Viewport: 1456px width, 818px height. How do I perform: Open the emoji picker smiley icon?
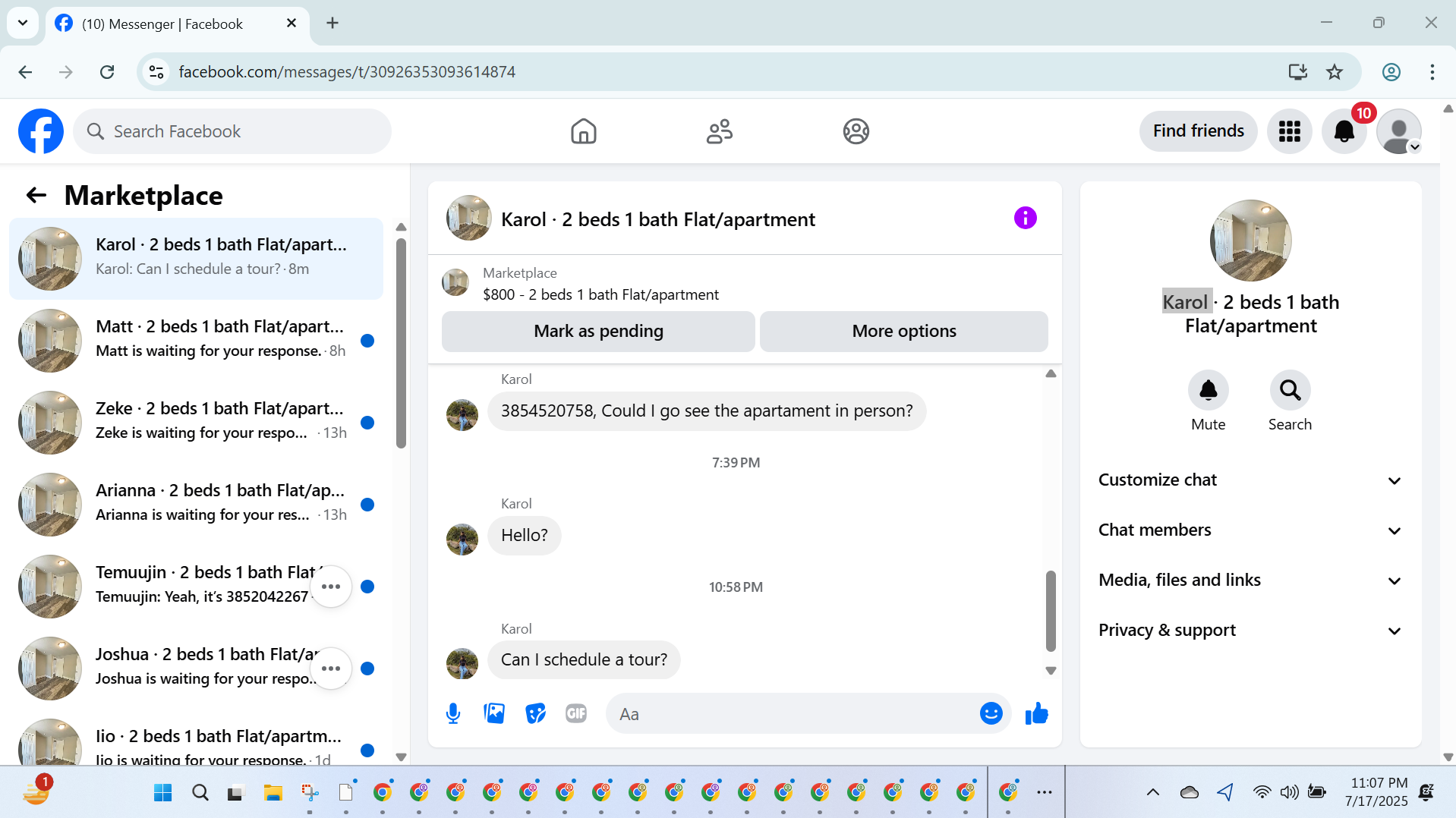click(991, 713)
